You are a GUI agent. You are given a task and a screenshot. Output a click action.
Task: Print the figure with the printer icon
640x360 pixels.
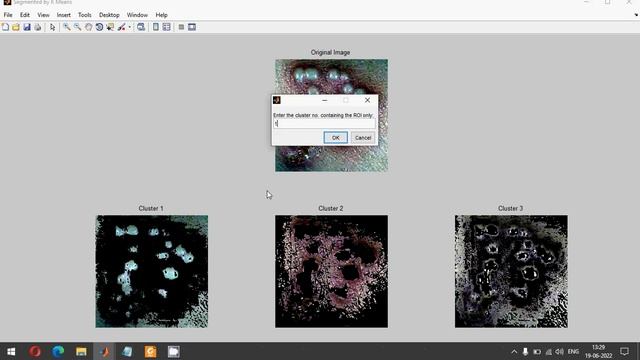38,27
